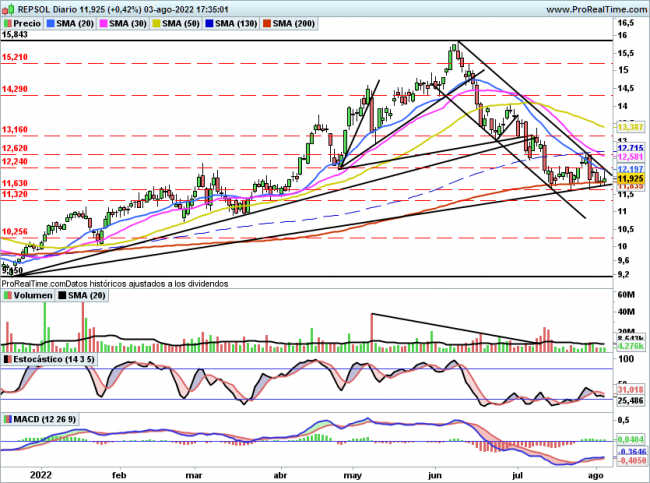Click the ProRealTime chart icon beside REPSOL title
Image resolution: width=650 pixels, height=483 pixels.
tap(8, 8)
